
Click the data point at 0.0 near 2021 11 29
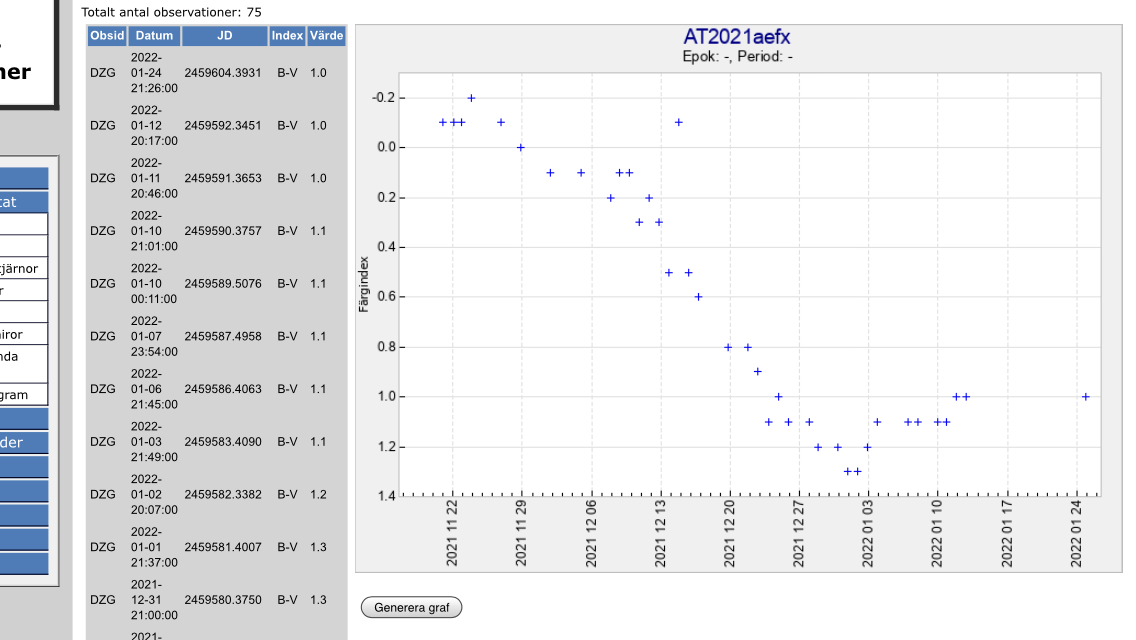(520, 147)
